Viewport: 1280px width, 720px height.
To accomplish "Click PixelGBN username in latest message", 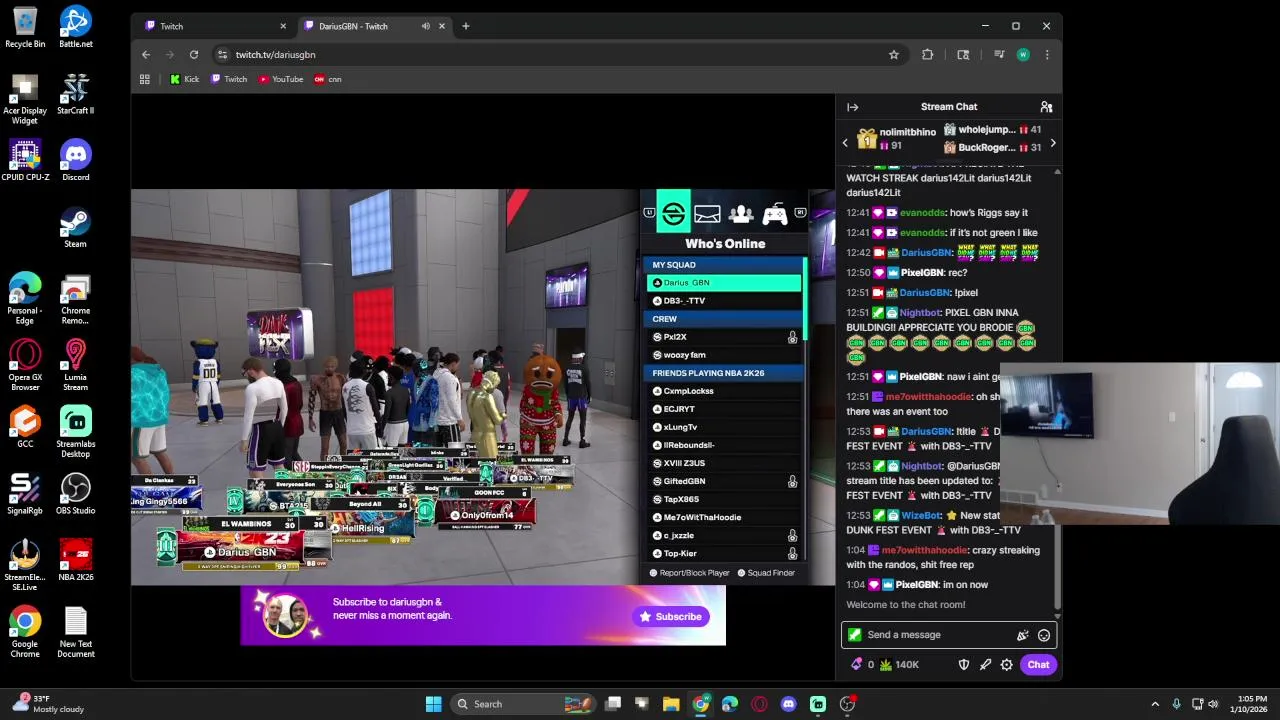I will tap(920, 585).
